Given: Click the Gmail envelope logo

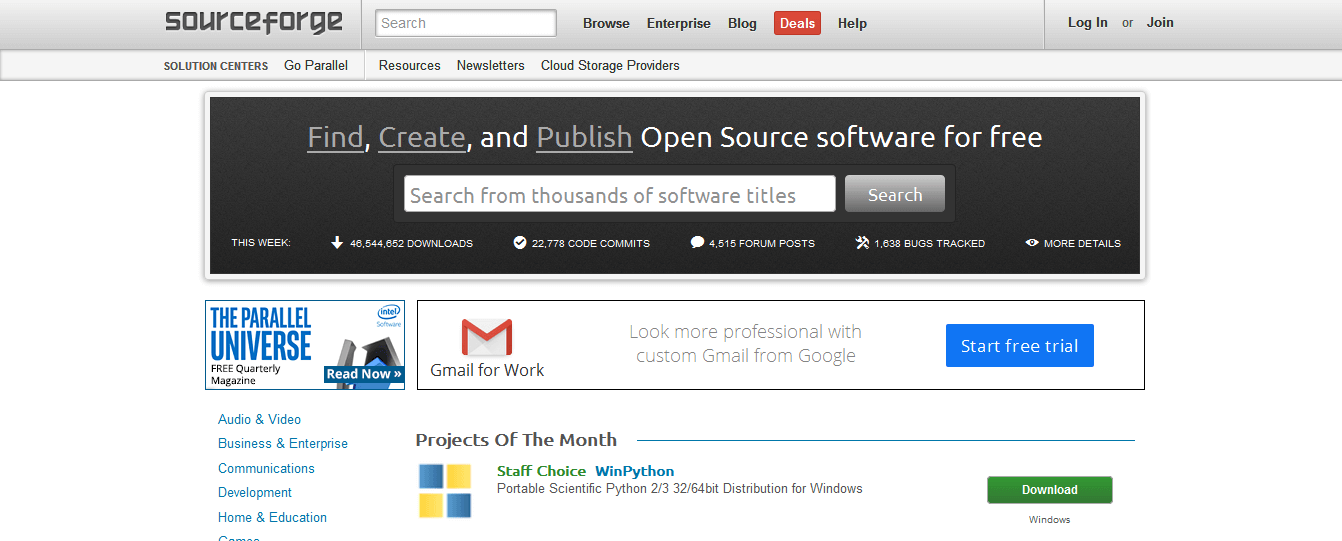Looking at the screenshot, I should point(487,337).
